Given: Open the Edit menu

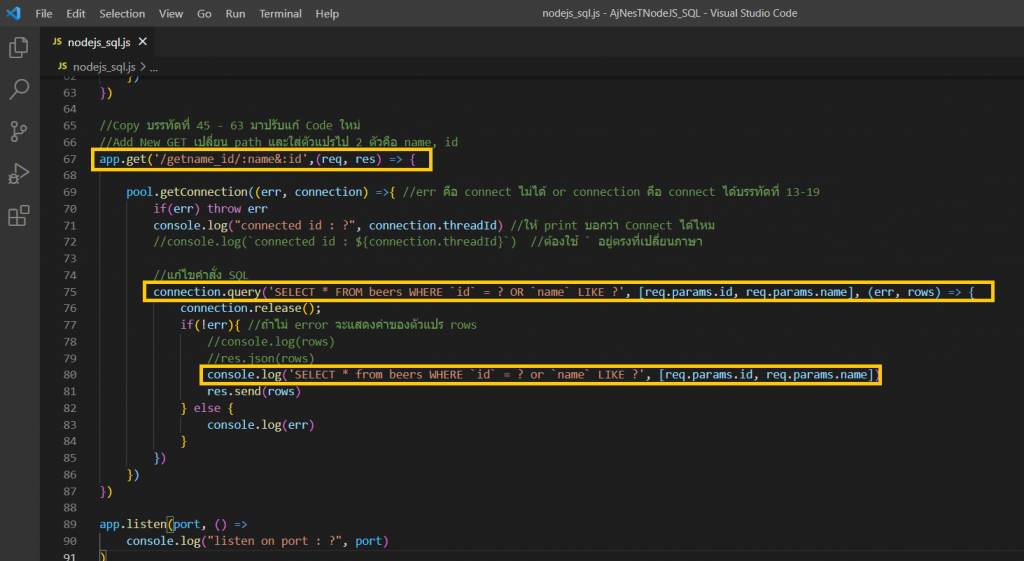Looking at the screenshot, I should pyautogui.click(x=76, y=13).
